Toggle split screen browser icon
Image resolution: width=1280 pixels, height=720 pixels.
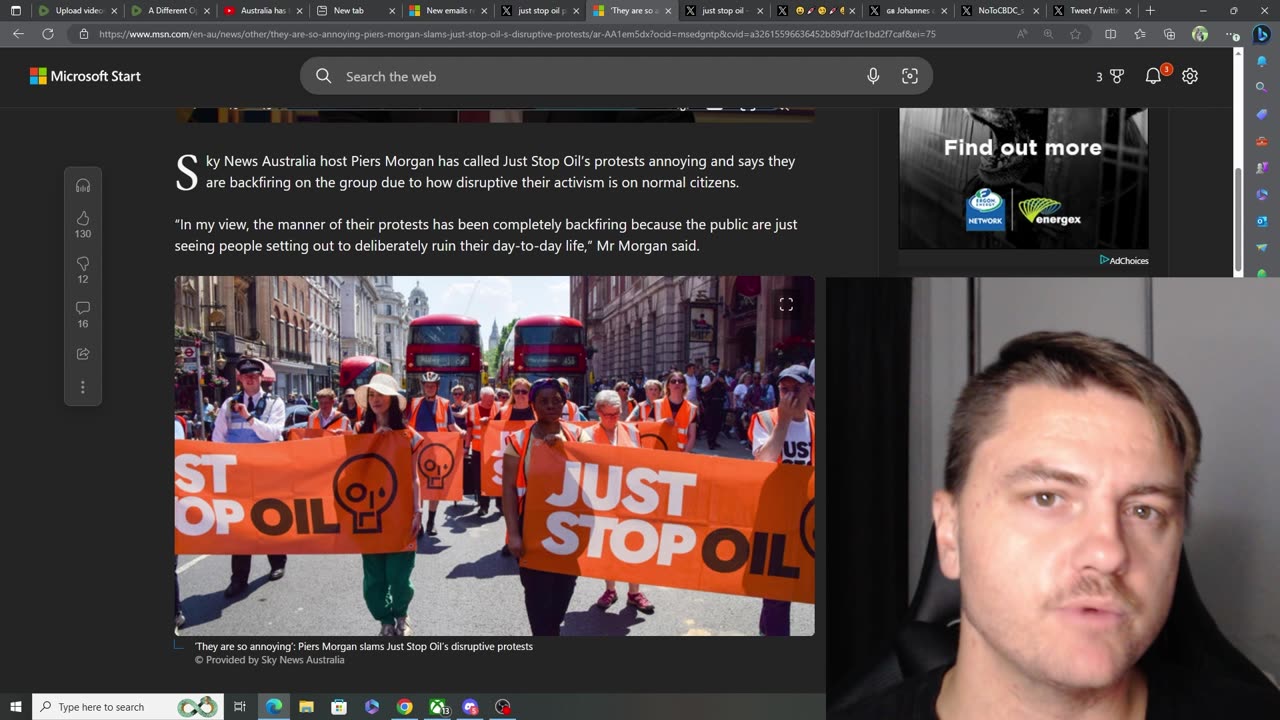point(1110,33)
